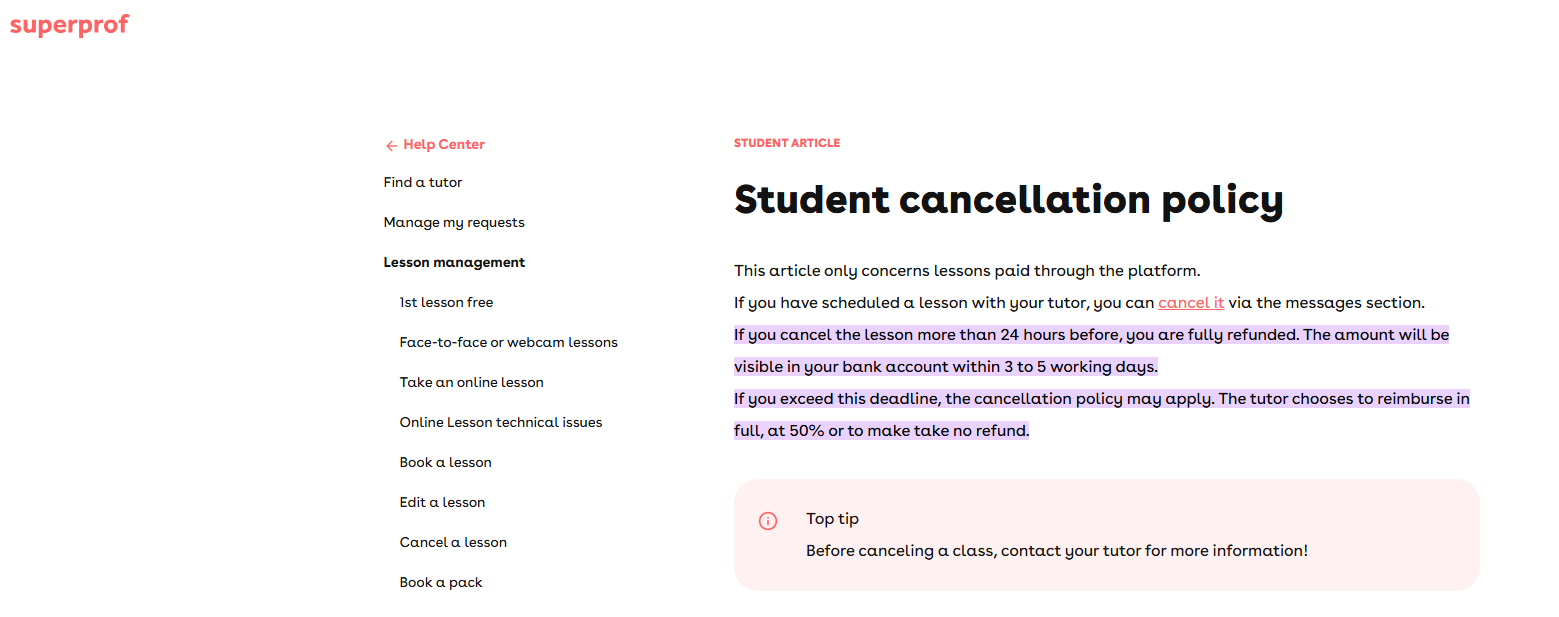
Task: Open the Book a lesson article
Action: pyautogui.click(x=445, y=463)
